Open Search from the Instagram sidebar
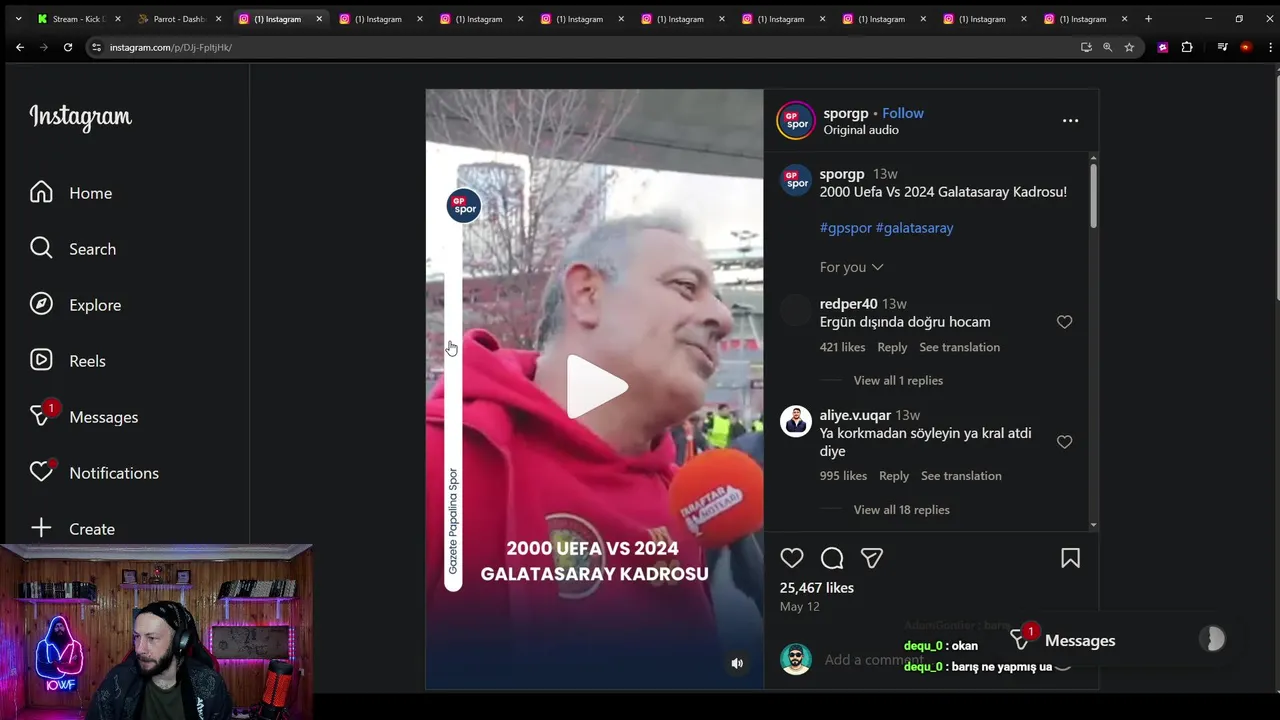The width and height of the screenshot is (1280, 720). [73, 249]
